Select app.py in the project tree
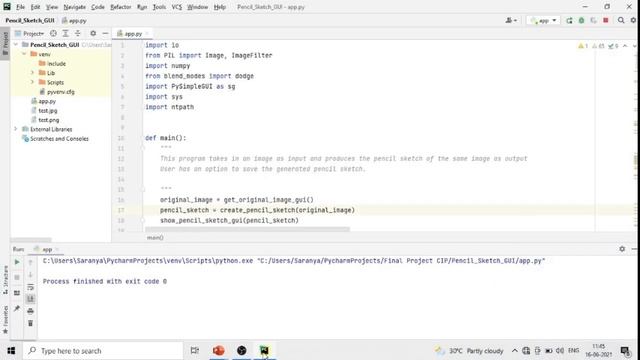Image resolution: width=640 pixels, height=360 pixels. point(44,101)
